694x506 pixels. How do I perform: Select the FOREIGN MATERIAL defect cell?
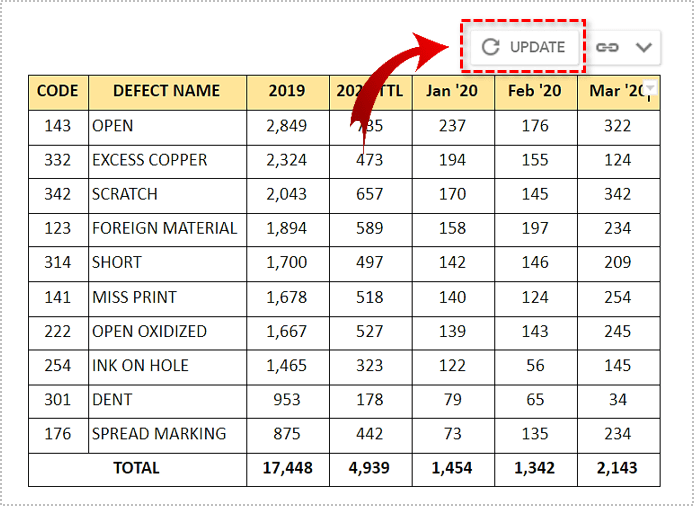click(165, 228)
